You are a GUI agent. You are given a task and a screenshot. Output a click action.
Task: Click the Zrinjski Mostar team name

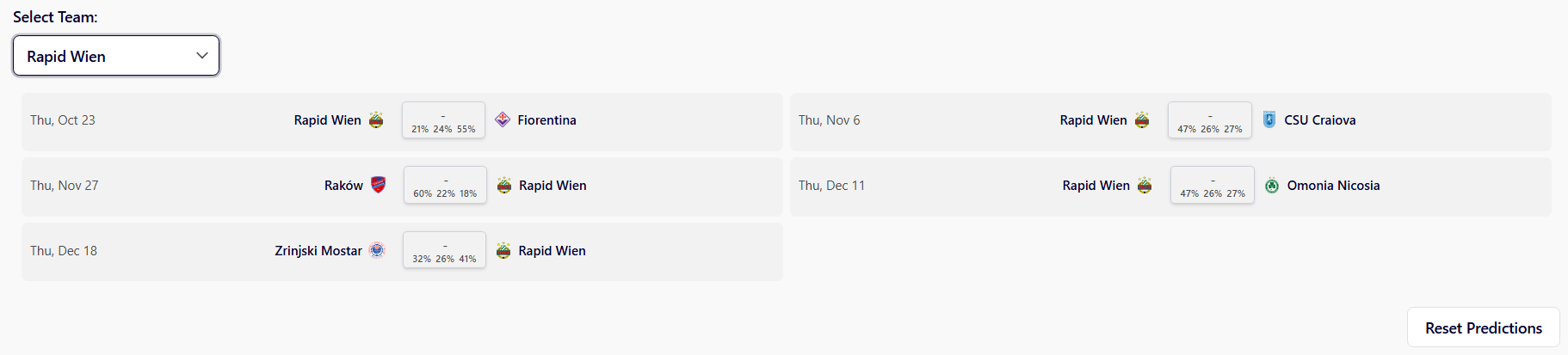tap(318, 250)
